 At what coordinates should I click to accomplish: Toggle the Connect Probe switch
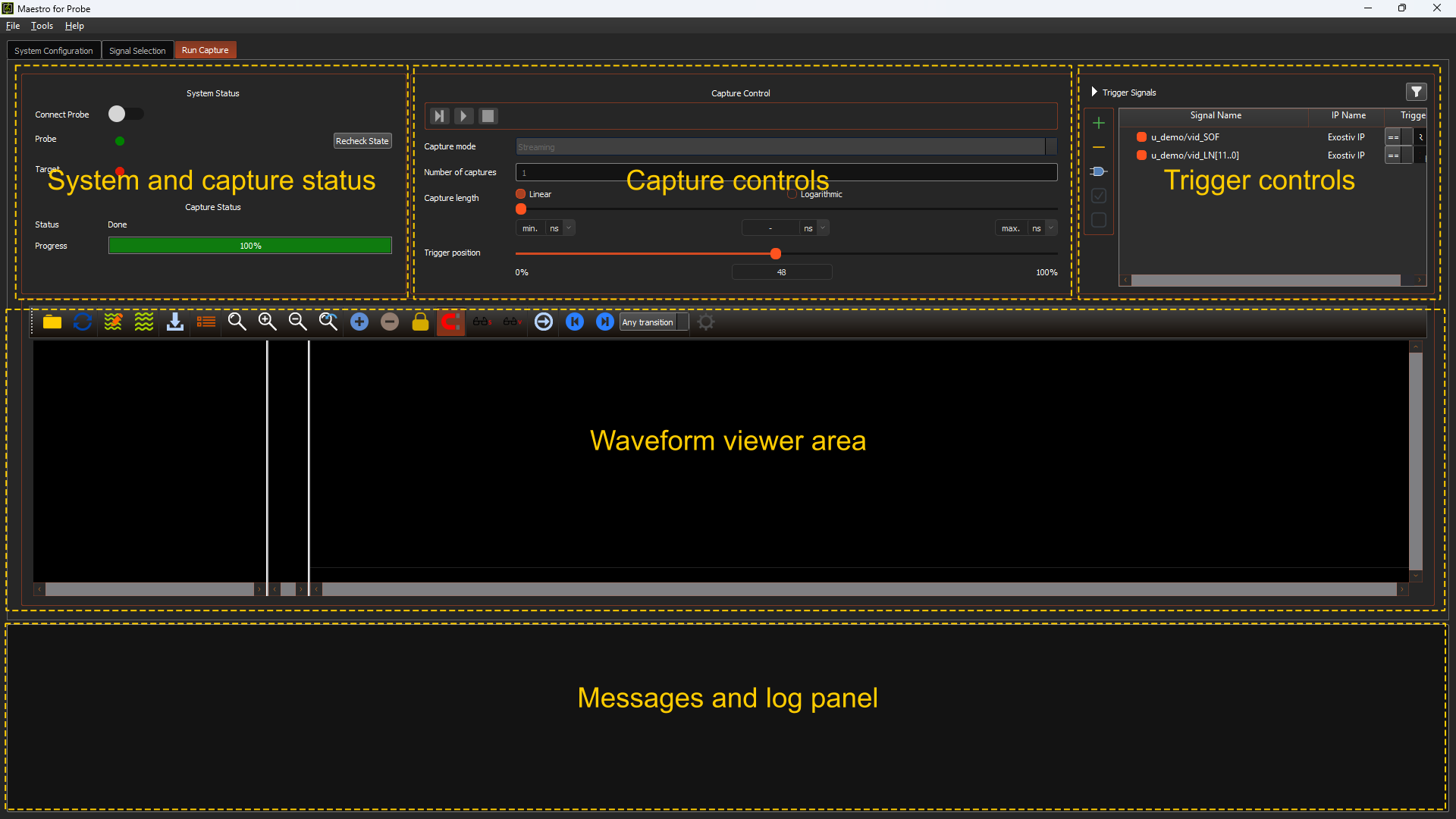pos(125,114)
